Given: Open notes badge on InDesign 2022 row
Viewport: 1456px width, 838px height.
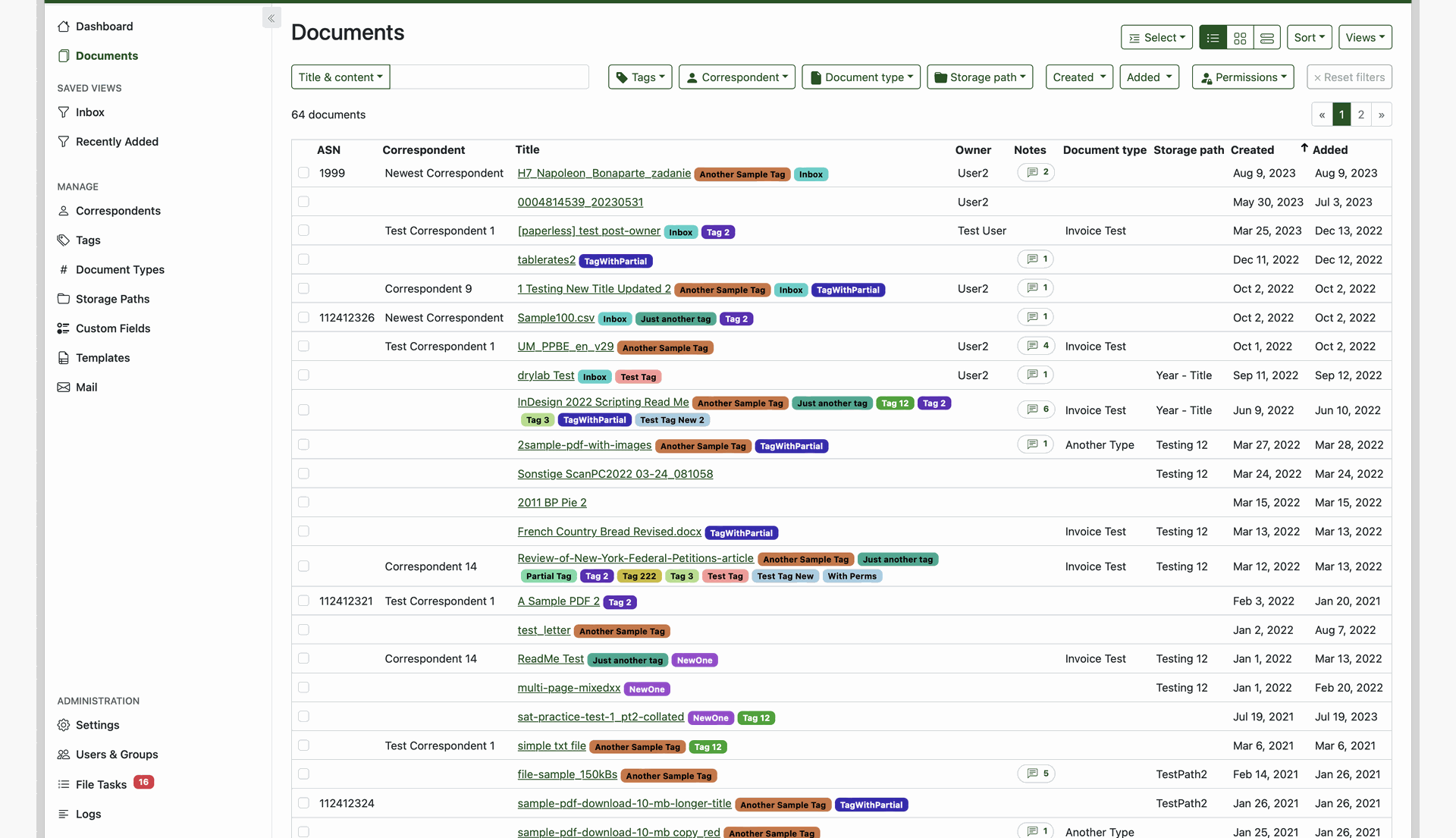Looking at the screenshot, I should click(1036, 410).
